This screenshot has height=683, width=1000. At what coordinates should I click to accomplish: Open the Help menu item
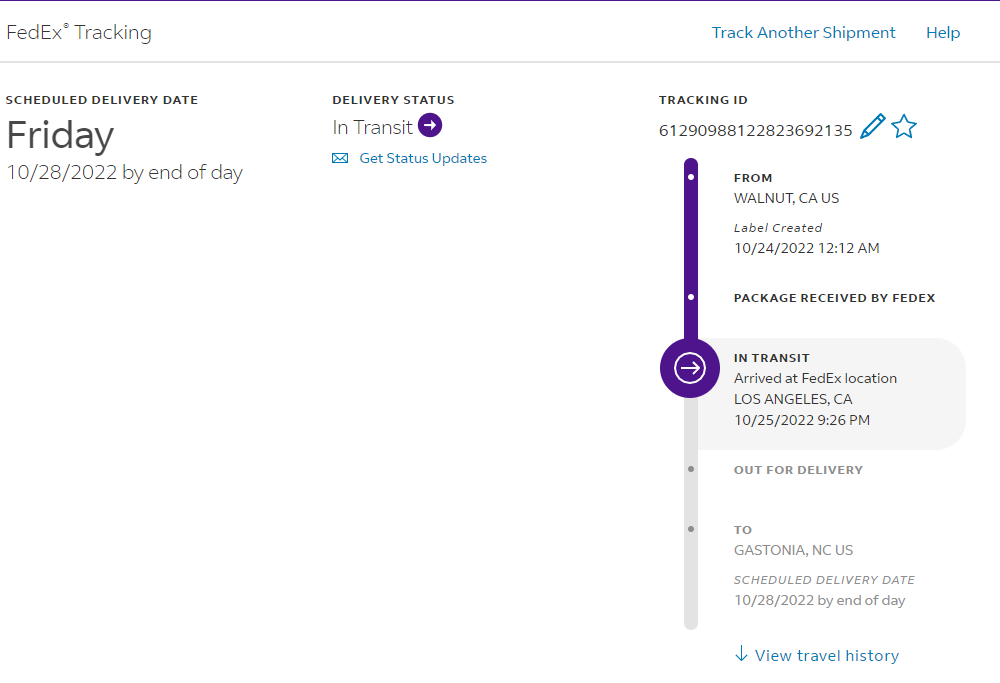pos(943,32)
